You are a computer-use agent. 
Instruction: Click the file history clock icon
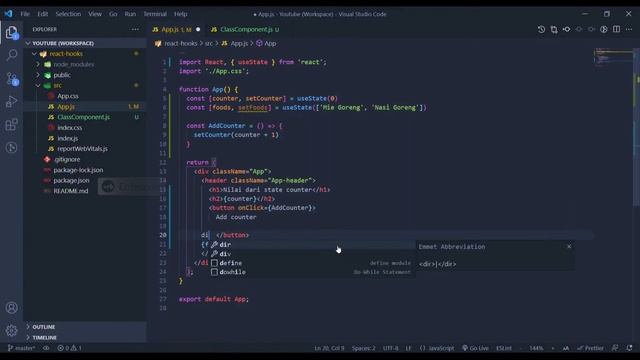tap(541, 29)
